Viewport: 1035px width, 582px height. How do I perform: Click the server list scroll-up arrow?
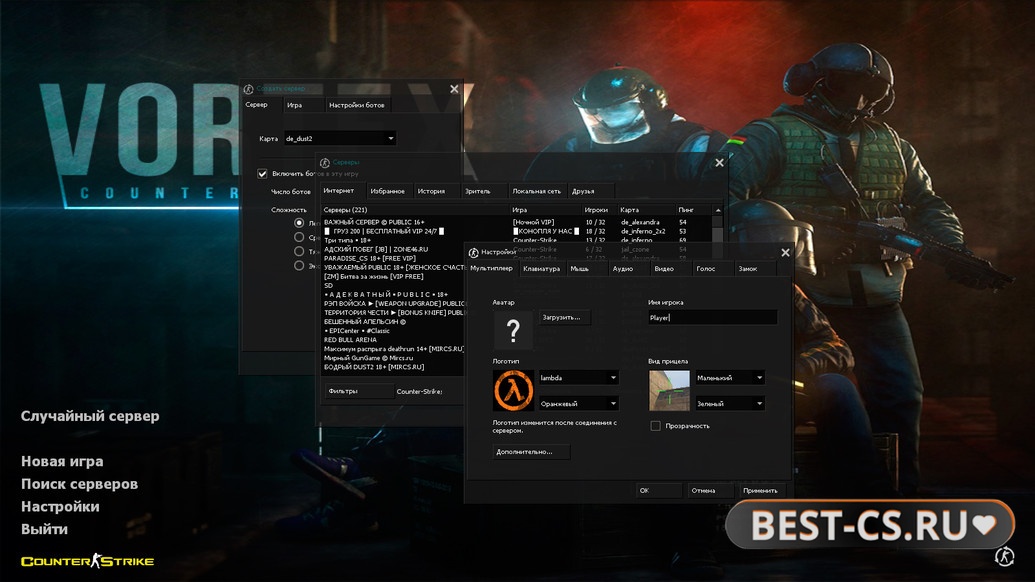(718, 210)
